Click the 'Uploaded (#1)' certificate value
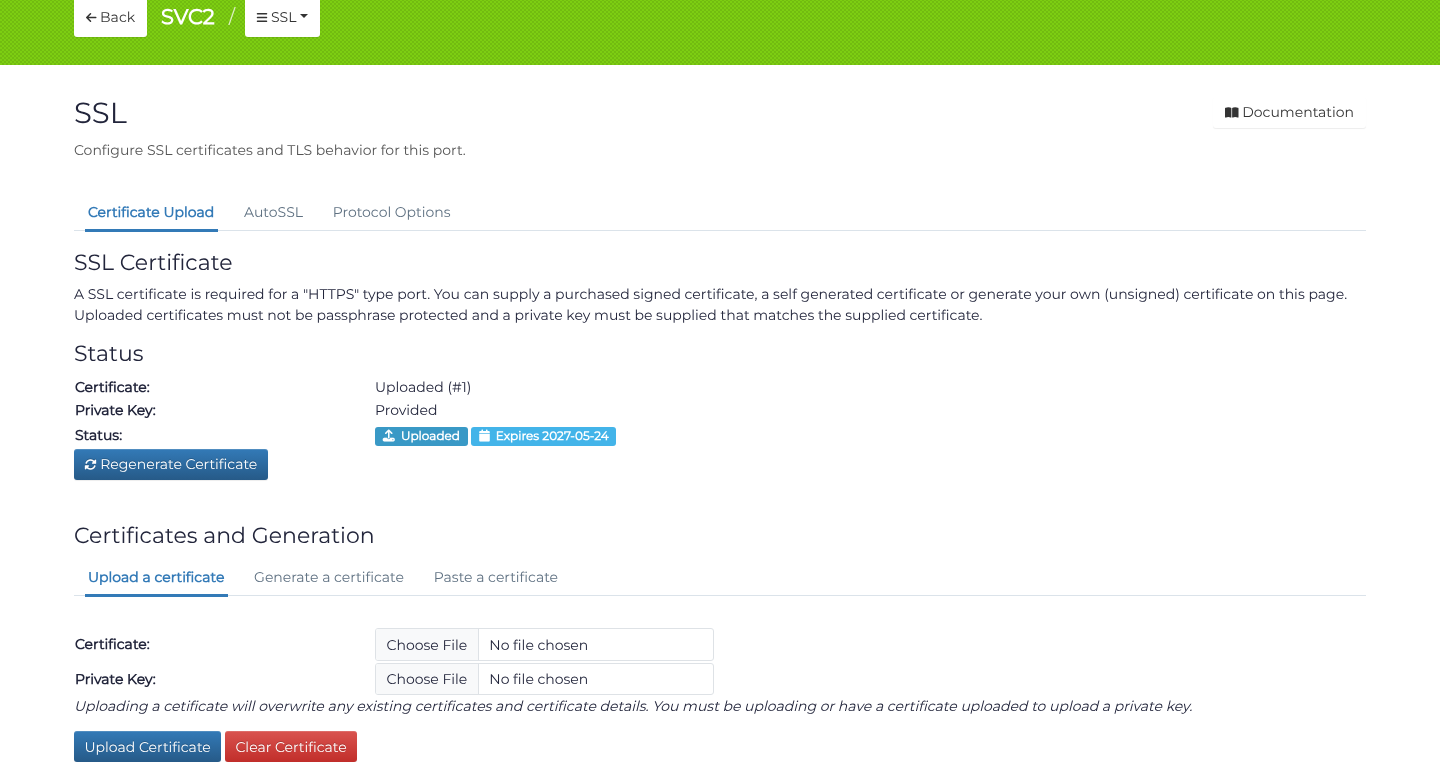The height and width of the screenshot is (762, 1440). tap(423, 387)
